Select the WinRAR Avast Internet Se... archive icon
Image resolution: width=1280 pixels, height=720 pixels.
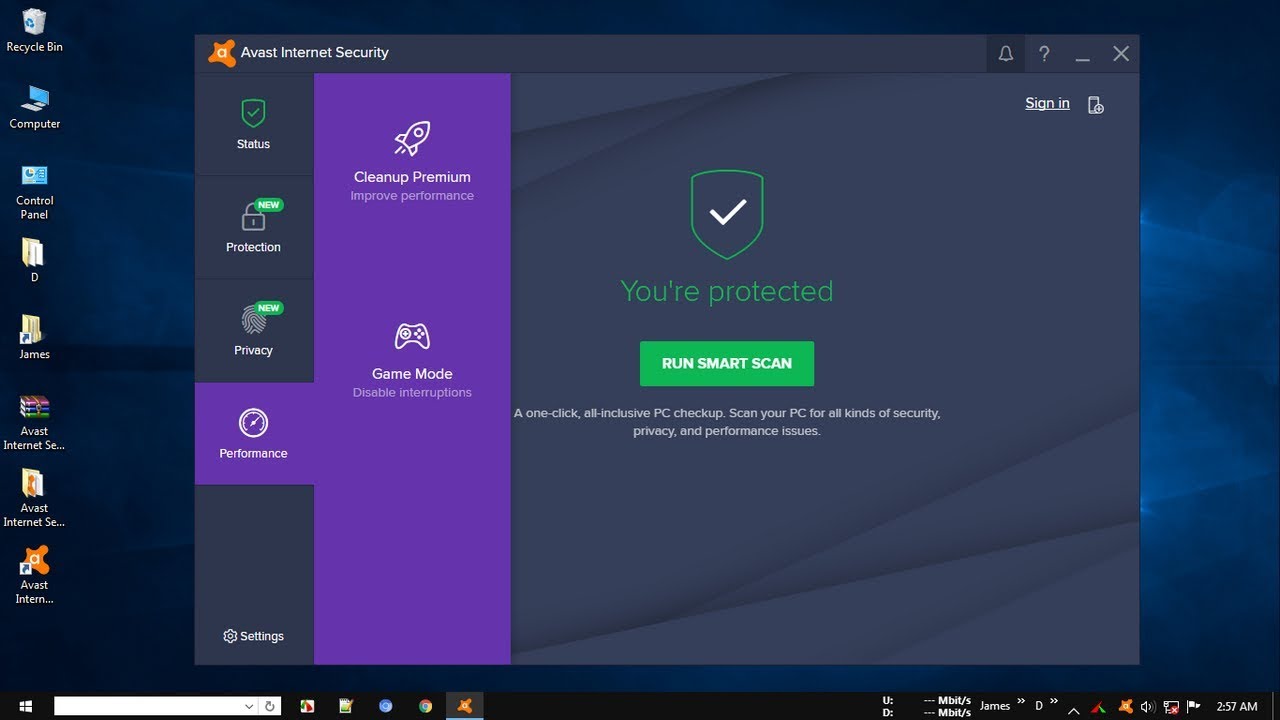point(34,422)
